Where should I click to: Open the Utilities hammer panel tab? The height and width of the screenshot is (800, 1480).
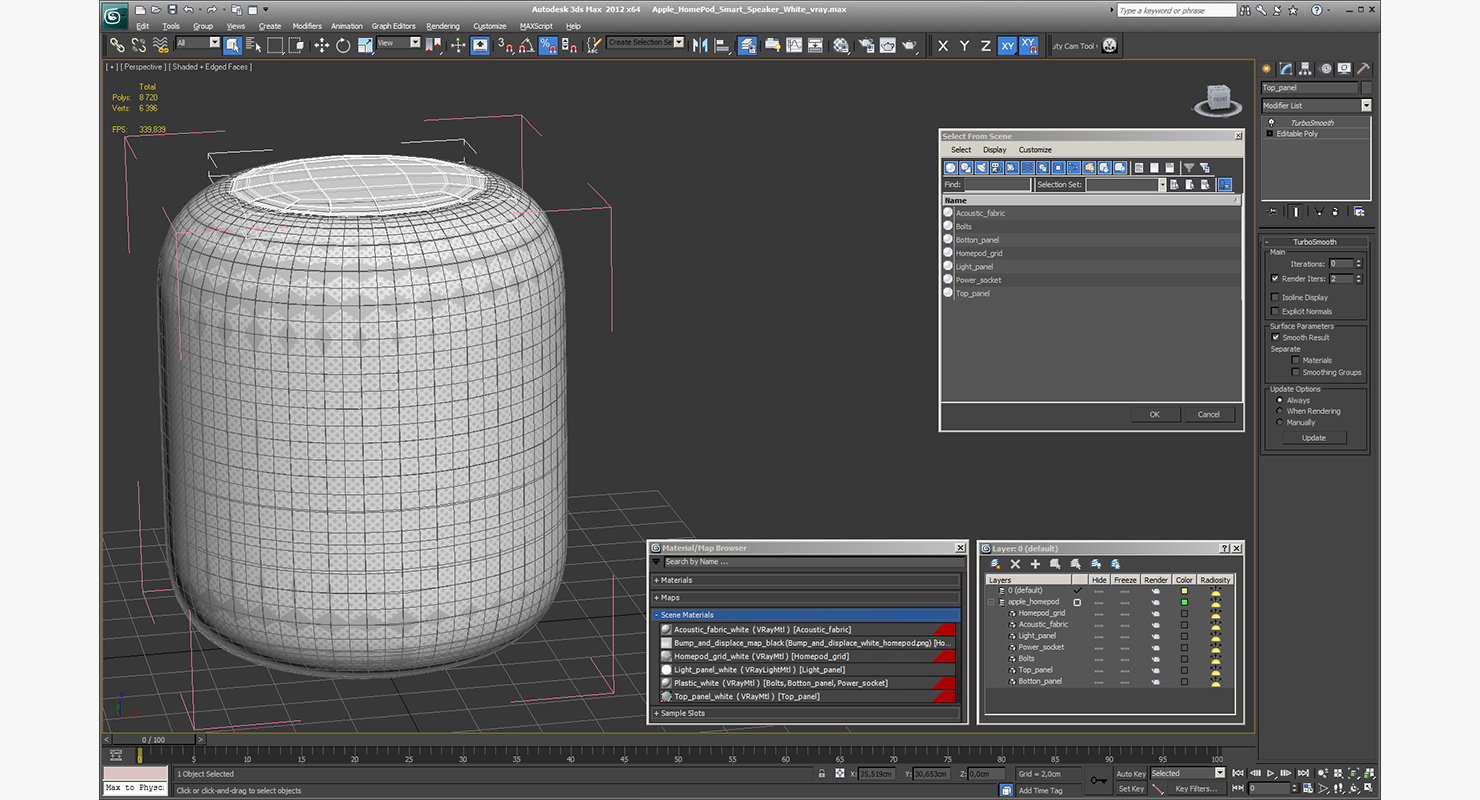1362,69
